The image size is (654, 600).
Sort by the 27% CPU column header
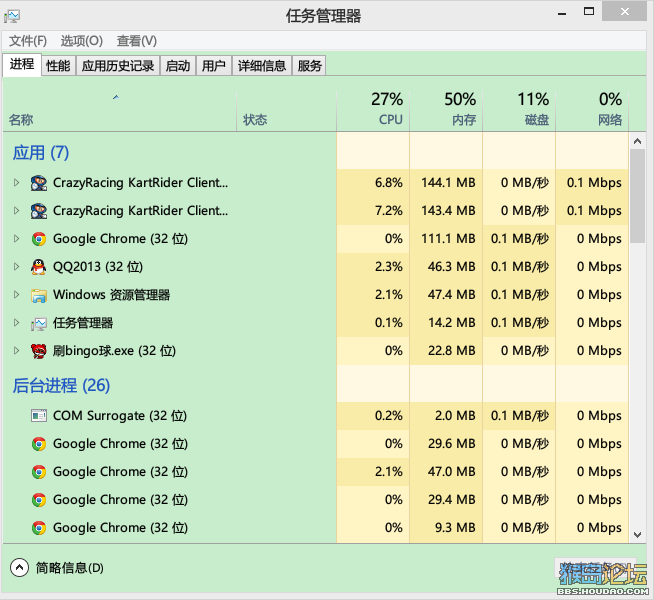click(x=373, y=110)
